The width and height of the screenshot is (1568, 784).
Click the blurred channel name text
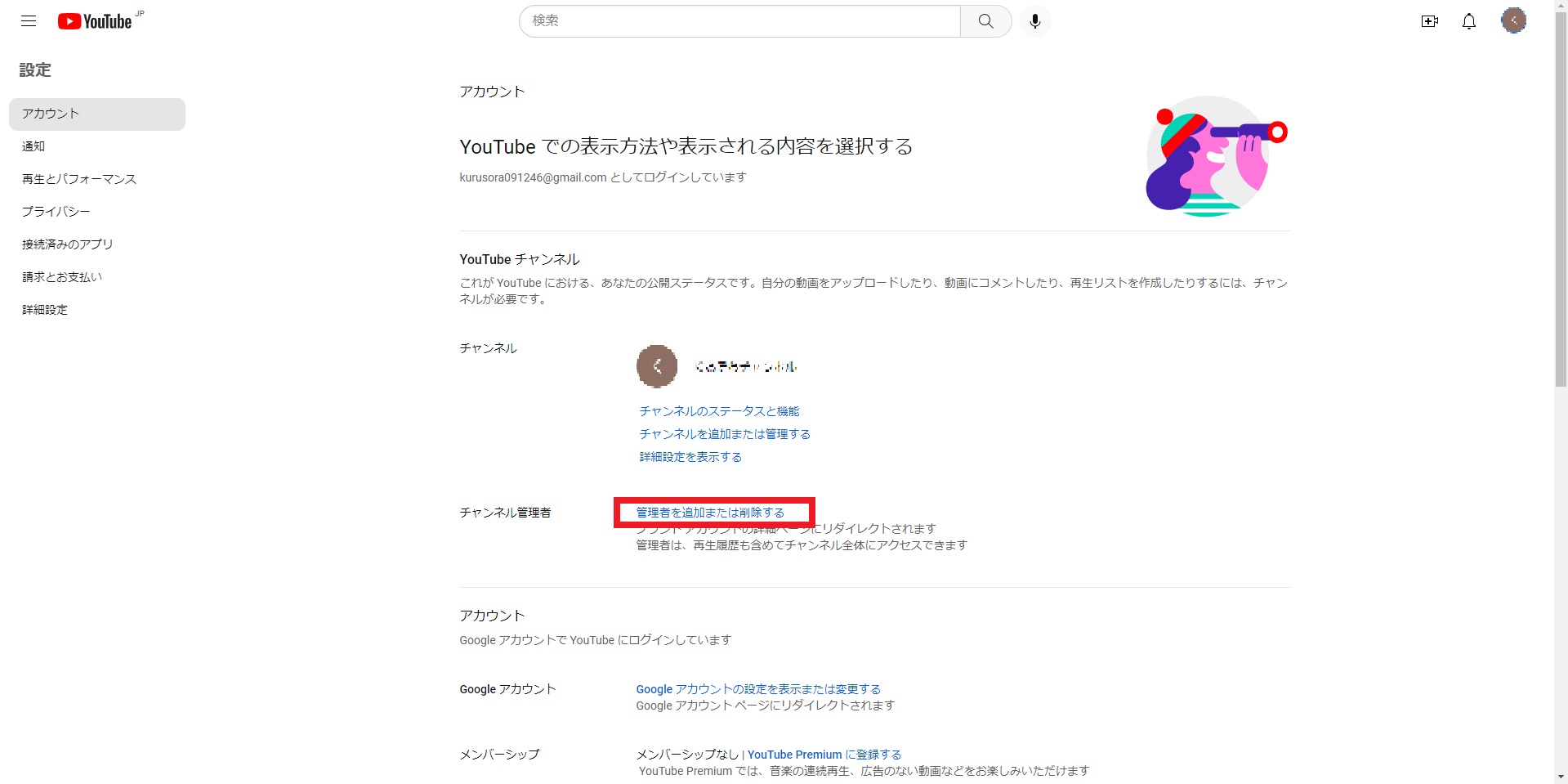coord(746,367)
